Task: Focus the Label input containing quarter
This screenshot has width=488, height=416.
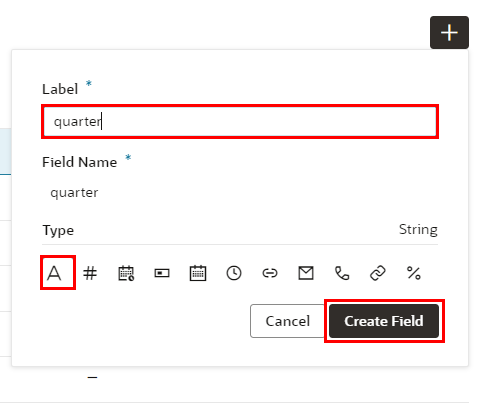Action: point(240,122)
